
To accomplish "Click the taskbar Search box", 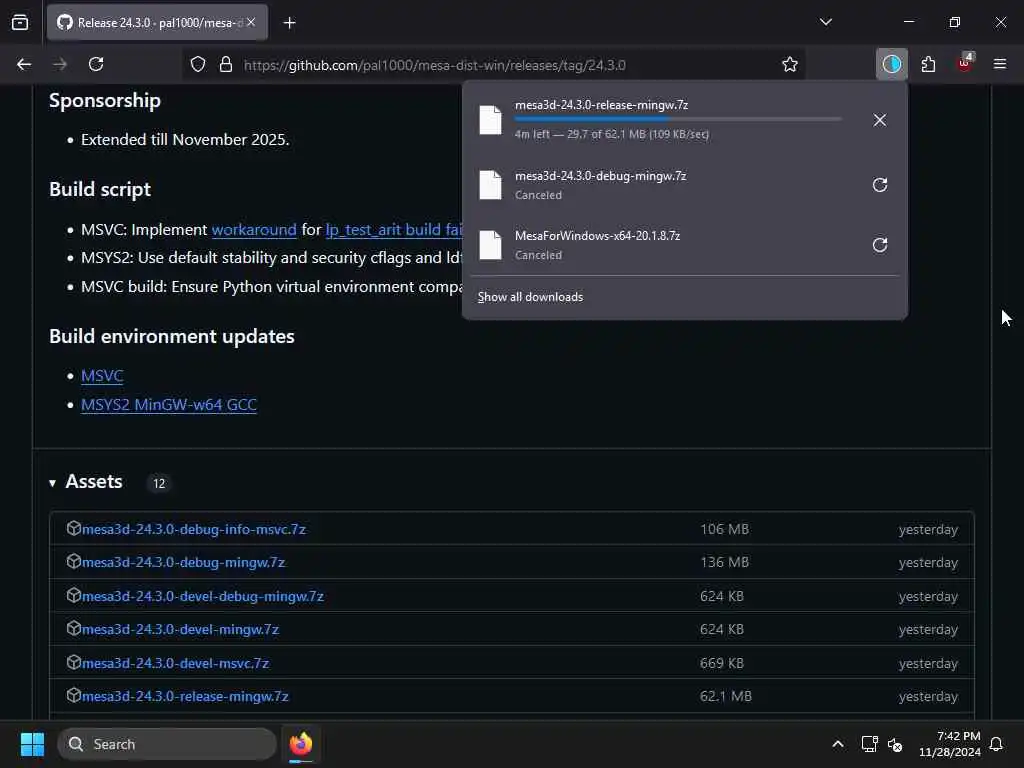I will [x=167, y=744].
